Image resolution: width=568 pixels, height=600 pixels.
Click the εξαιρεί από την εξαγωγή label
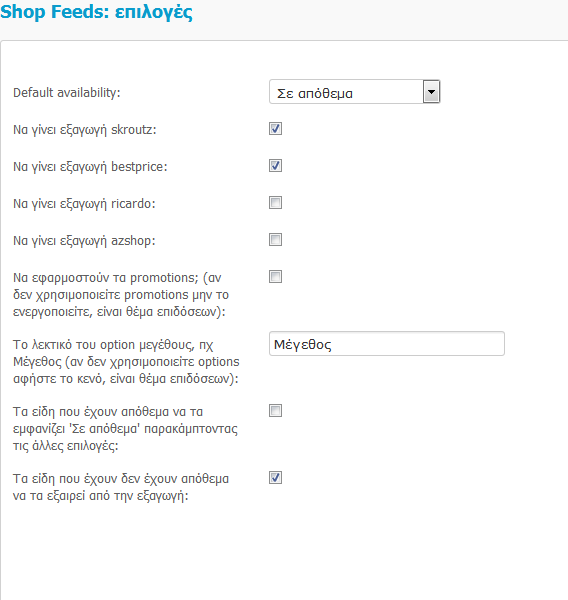coord(121,487)
